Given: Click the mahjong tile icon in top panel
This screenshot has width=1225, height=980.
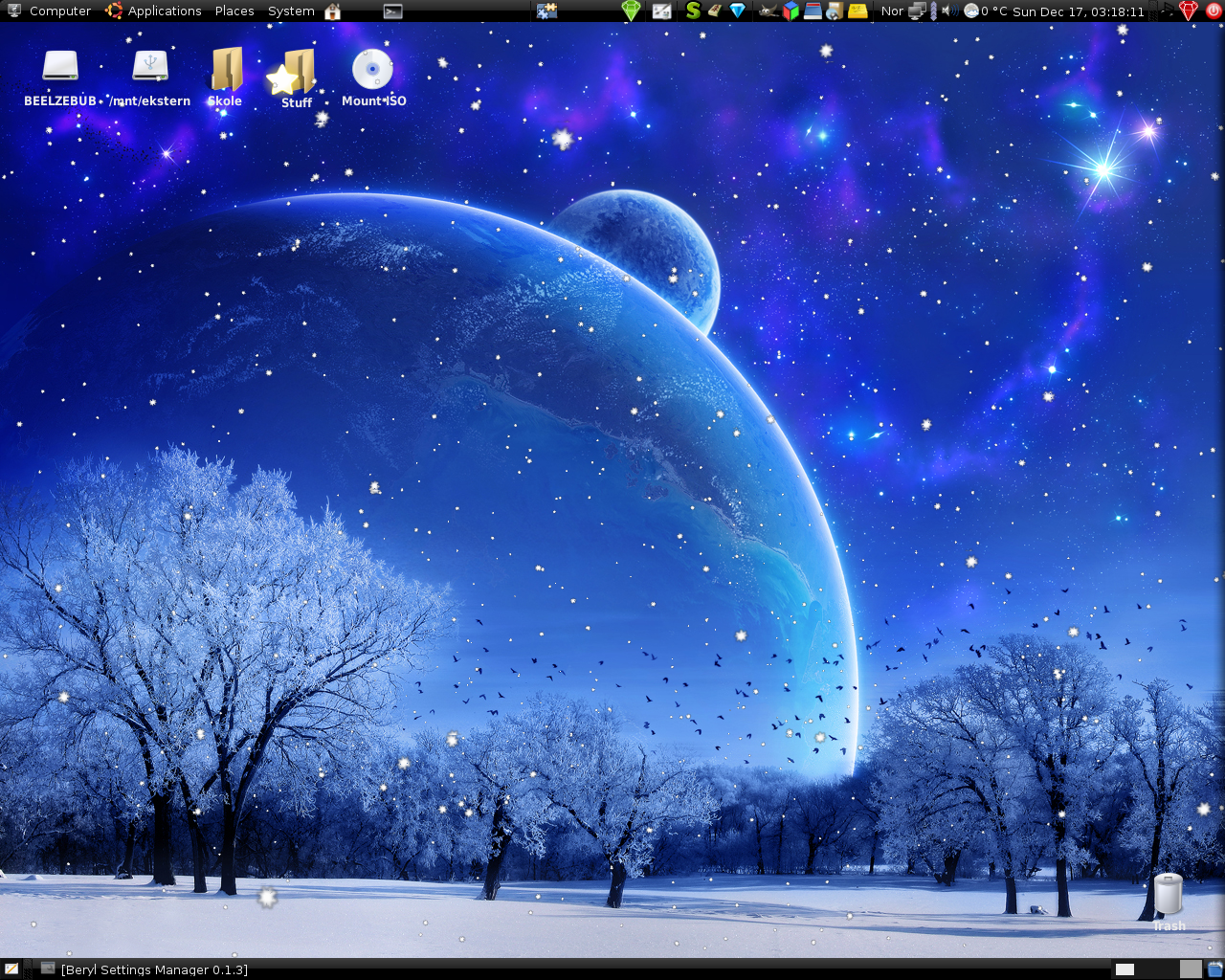Looking at the screenshot, I should [715, 11].
